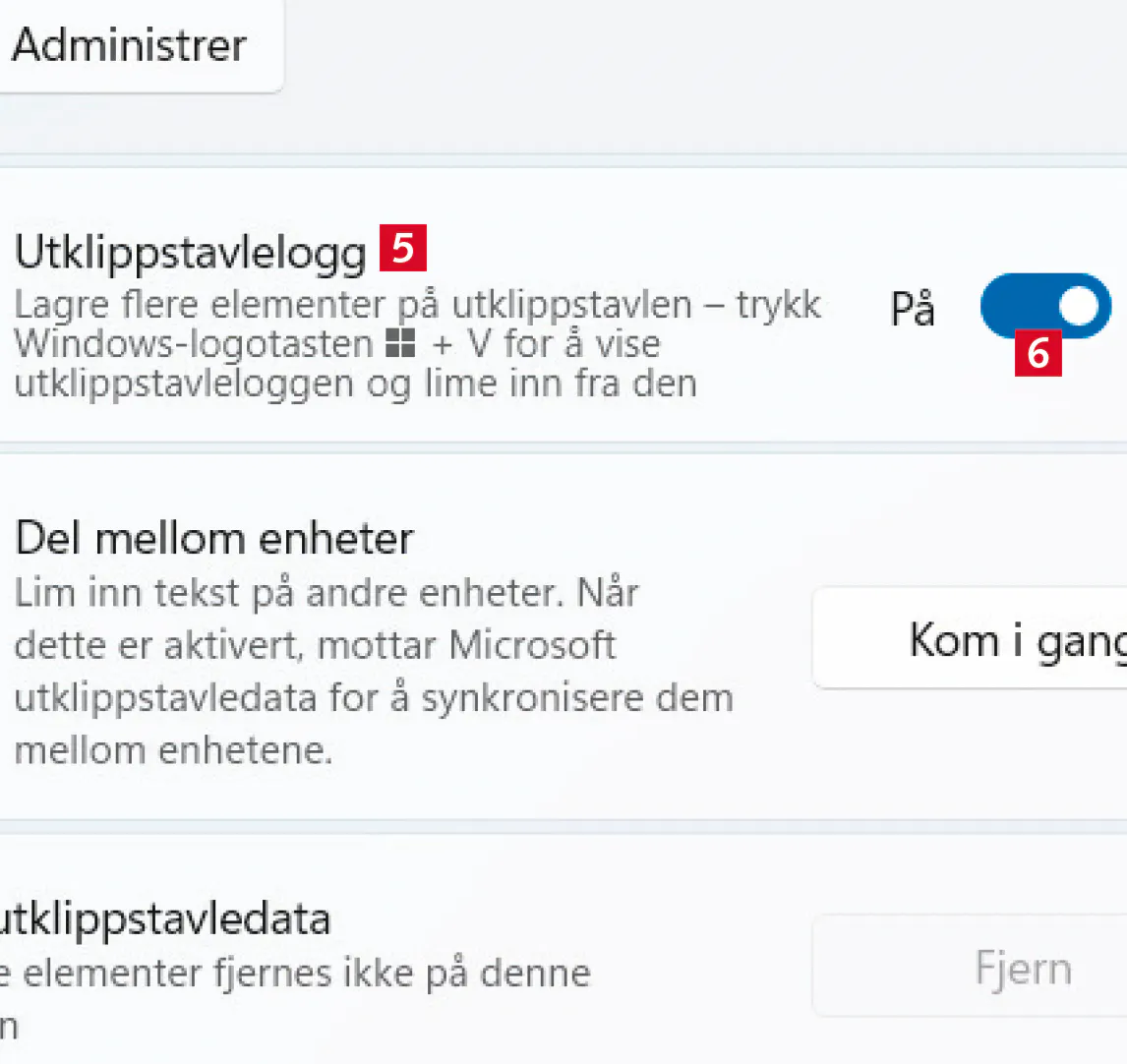The width and height of the screenshot is (1127, 1064).
Task: Click the 'Windows-logotasten' text
Action: coord(194,344)
